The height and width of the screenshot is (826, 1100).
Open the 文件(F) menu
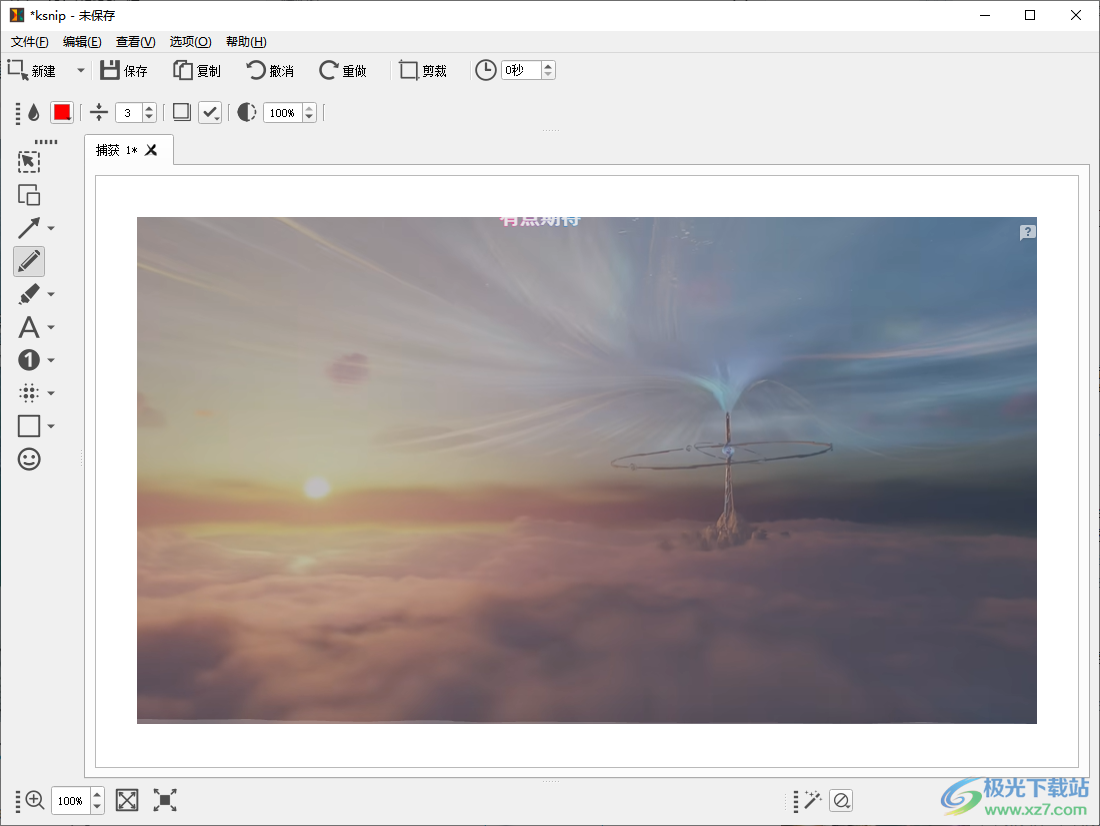coord(29,42)
